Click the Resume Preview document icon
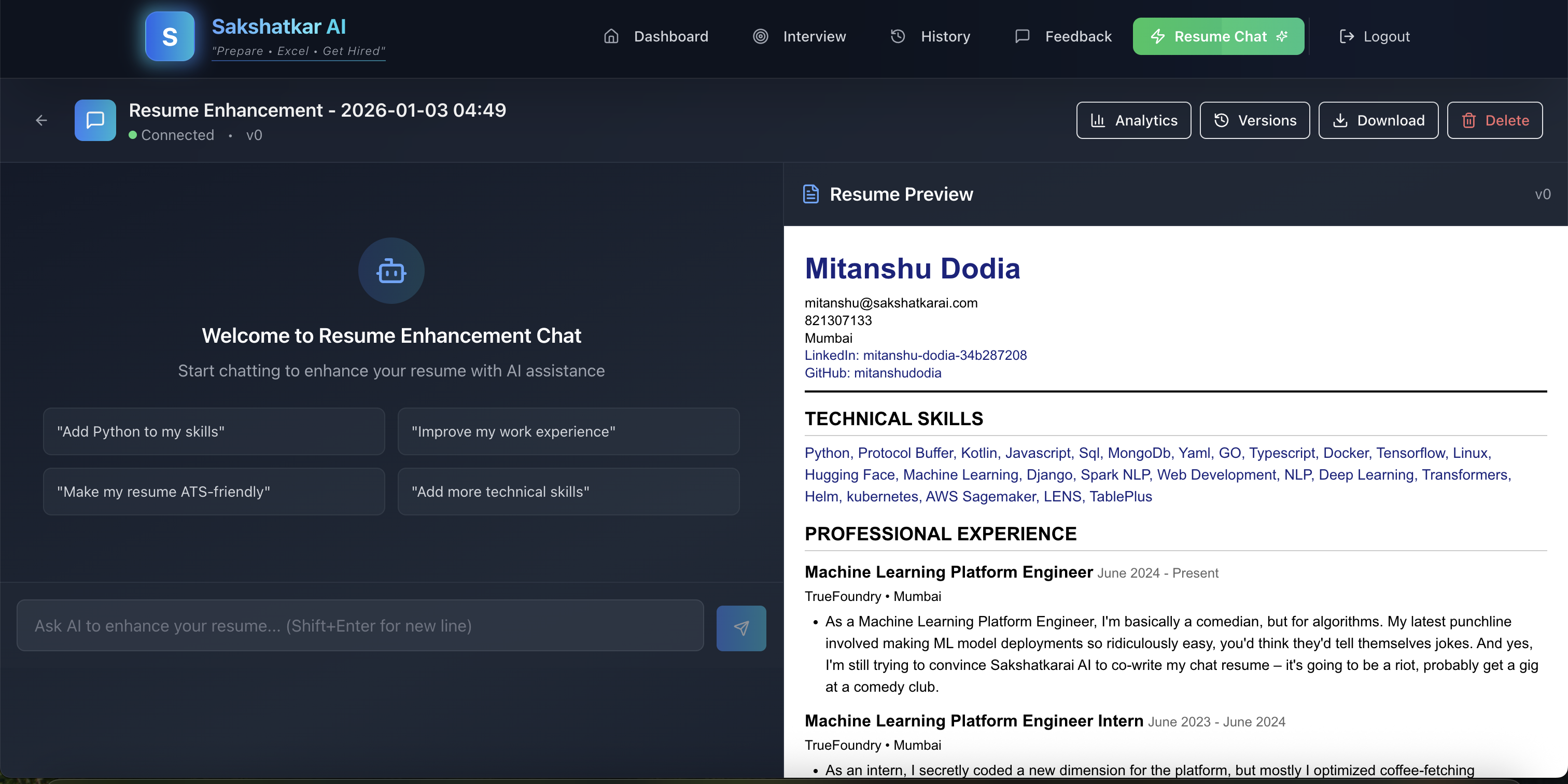This screenshot has width=1568, height=784. click(x=811, y=194)
